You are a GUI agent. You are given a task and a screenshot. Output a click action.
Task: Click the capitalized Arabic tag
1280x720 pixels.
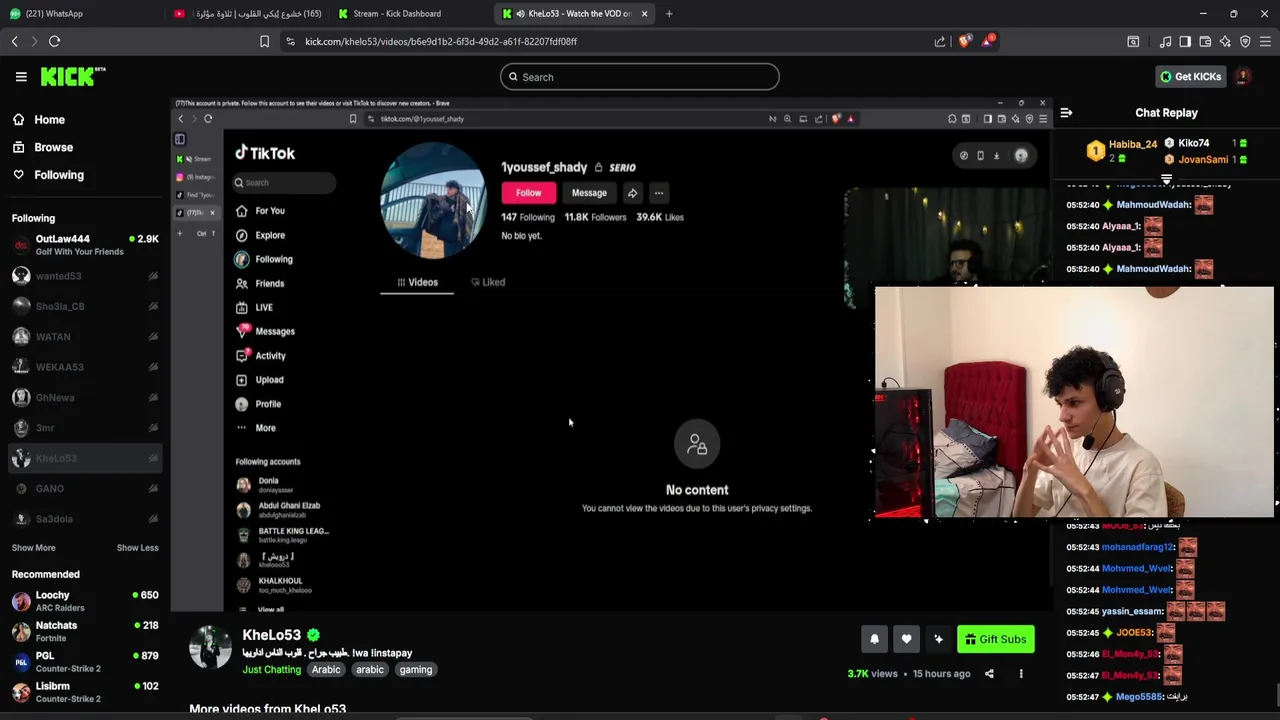coord(326,670)
